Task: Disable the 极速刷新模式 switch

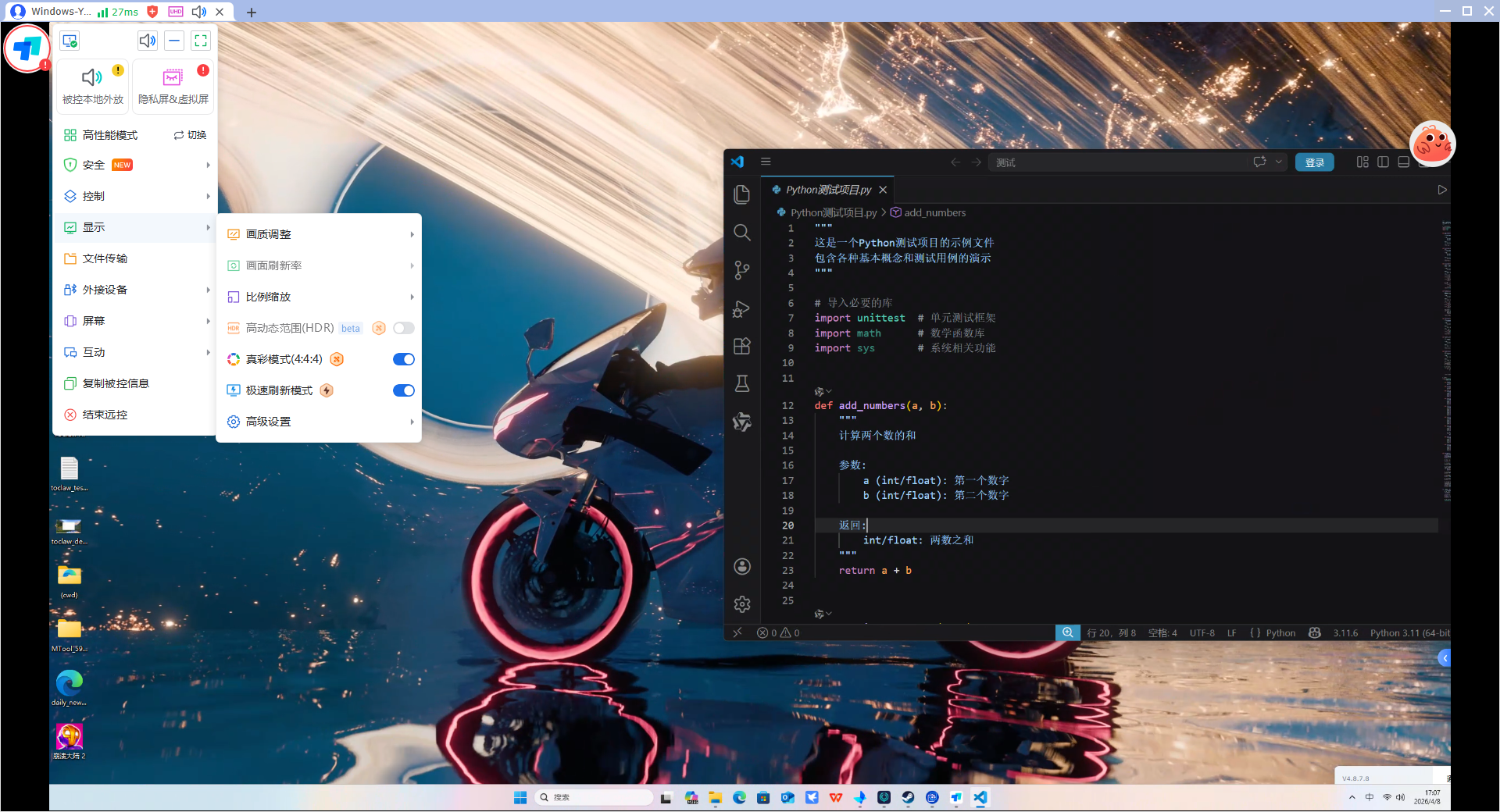Action: (x=403, y=390)
